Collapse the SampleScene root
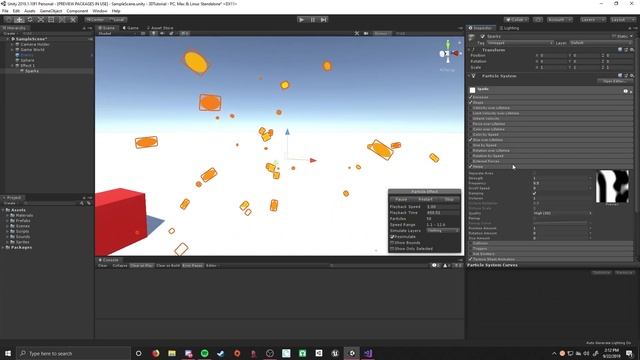 tap(8, 39)
